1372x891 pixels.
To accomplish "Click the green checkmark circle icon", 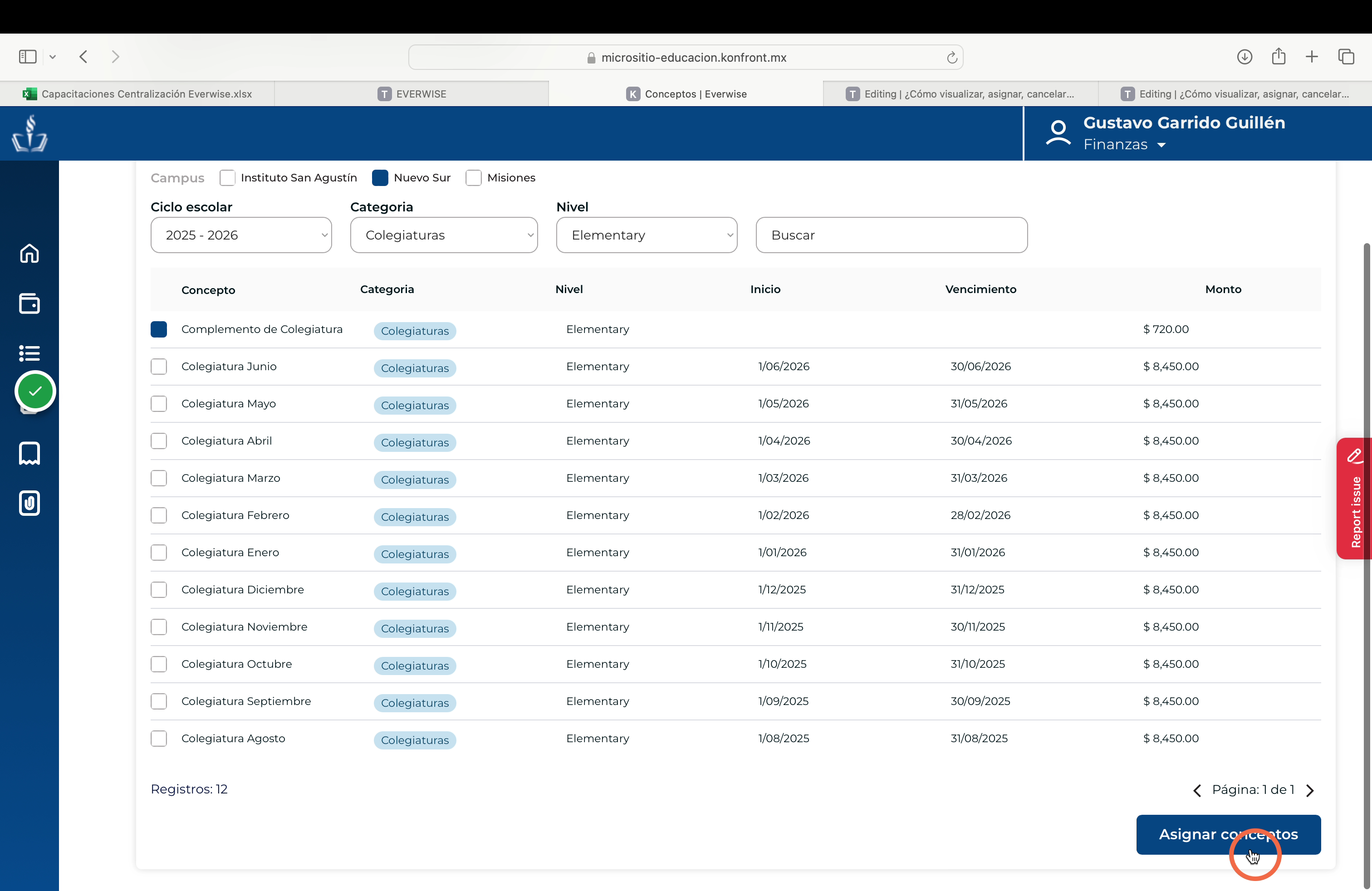I will pyautogui.click(x=35, y=392).
